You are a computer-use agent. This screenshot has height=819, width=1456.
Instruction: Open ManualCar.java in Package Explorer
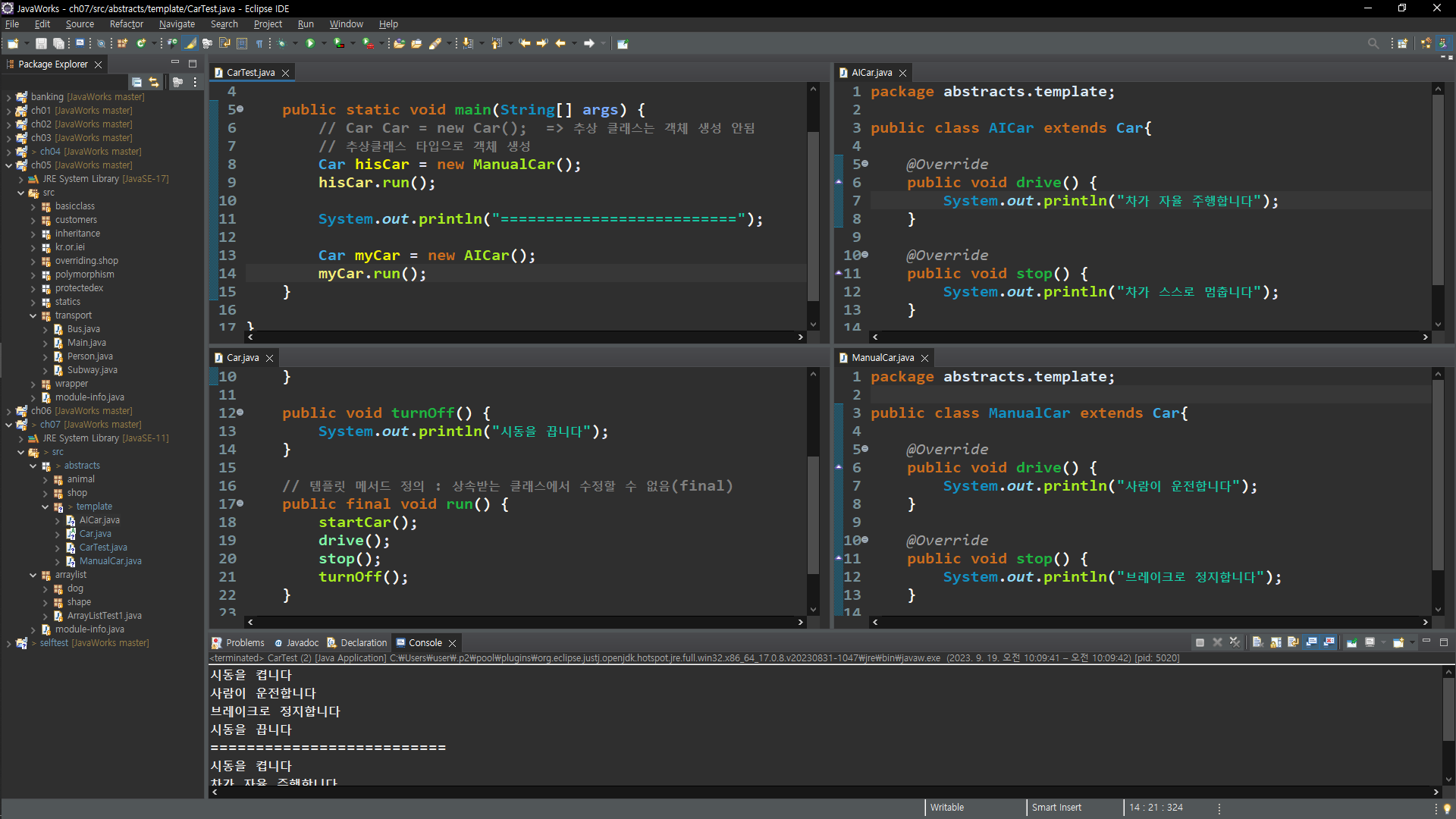(x=110, y=561)
